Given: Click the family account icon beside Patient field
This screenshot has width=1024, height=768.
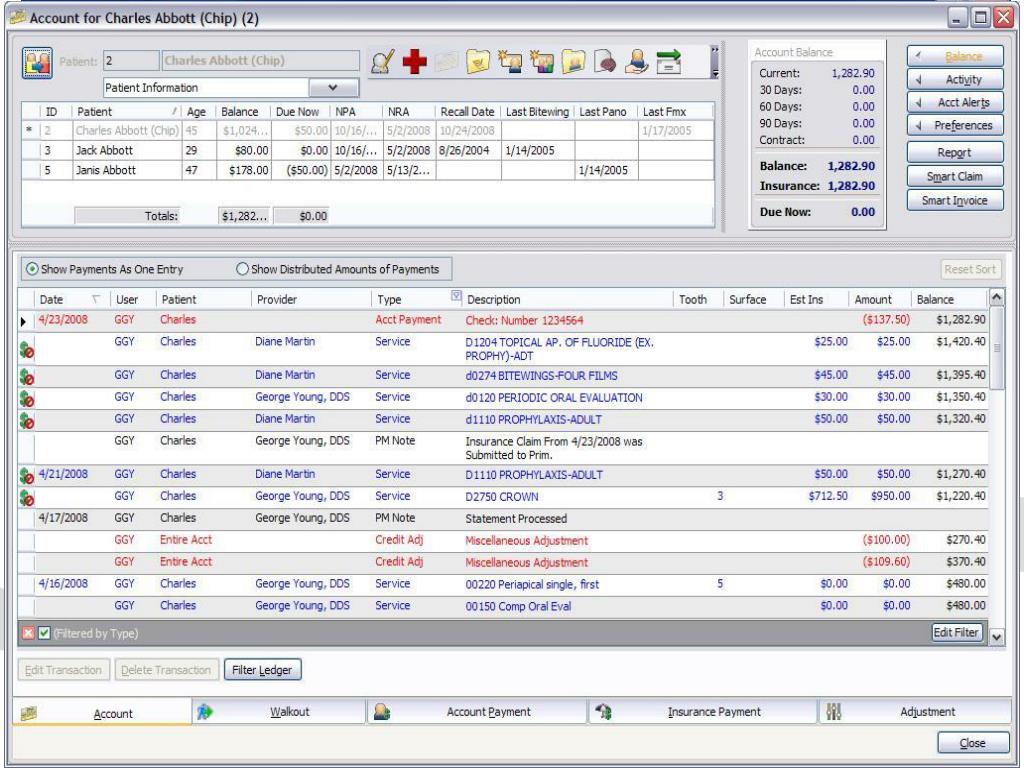Looking at the screenshot, I should [x=37, y=63].
